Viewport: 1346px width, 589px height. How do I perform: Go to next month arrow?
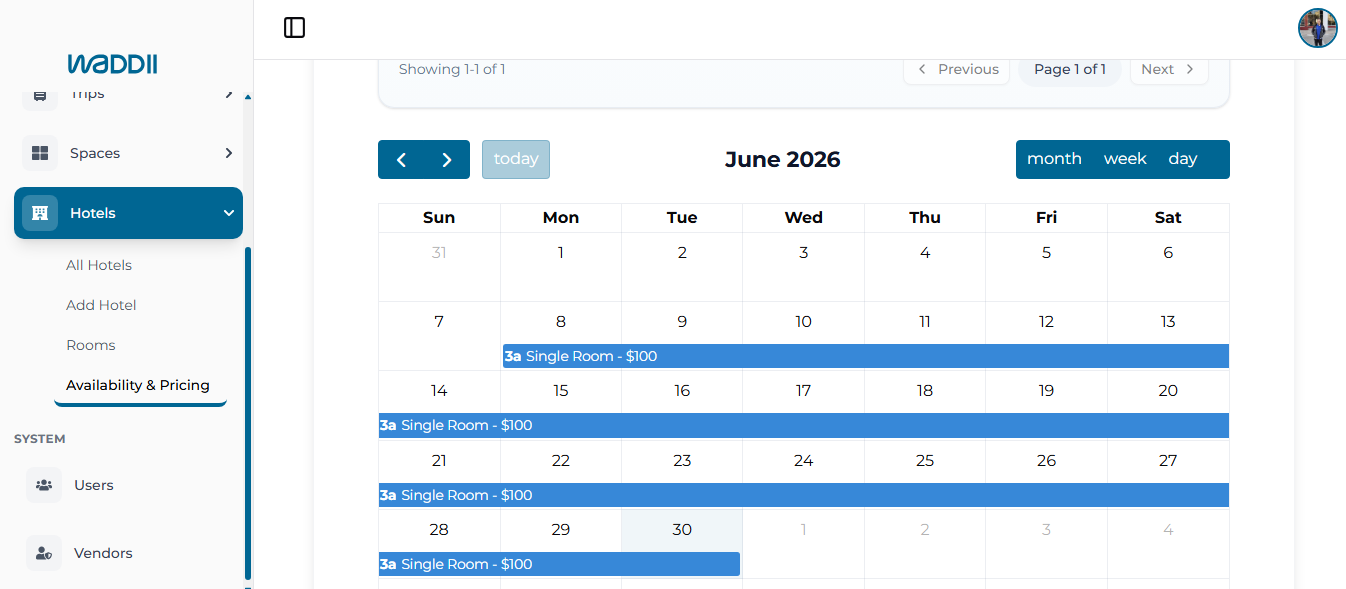[447, 160]
